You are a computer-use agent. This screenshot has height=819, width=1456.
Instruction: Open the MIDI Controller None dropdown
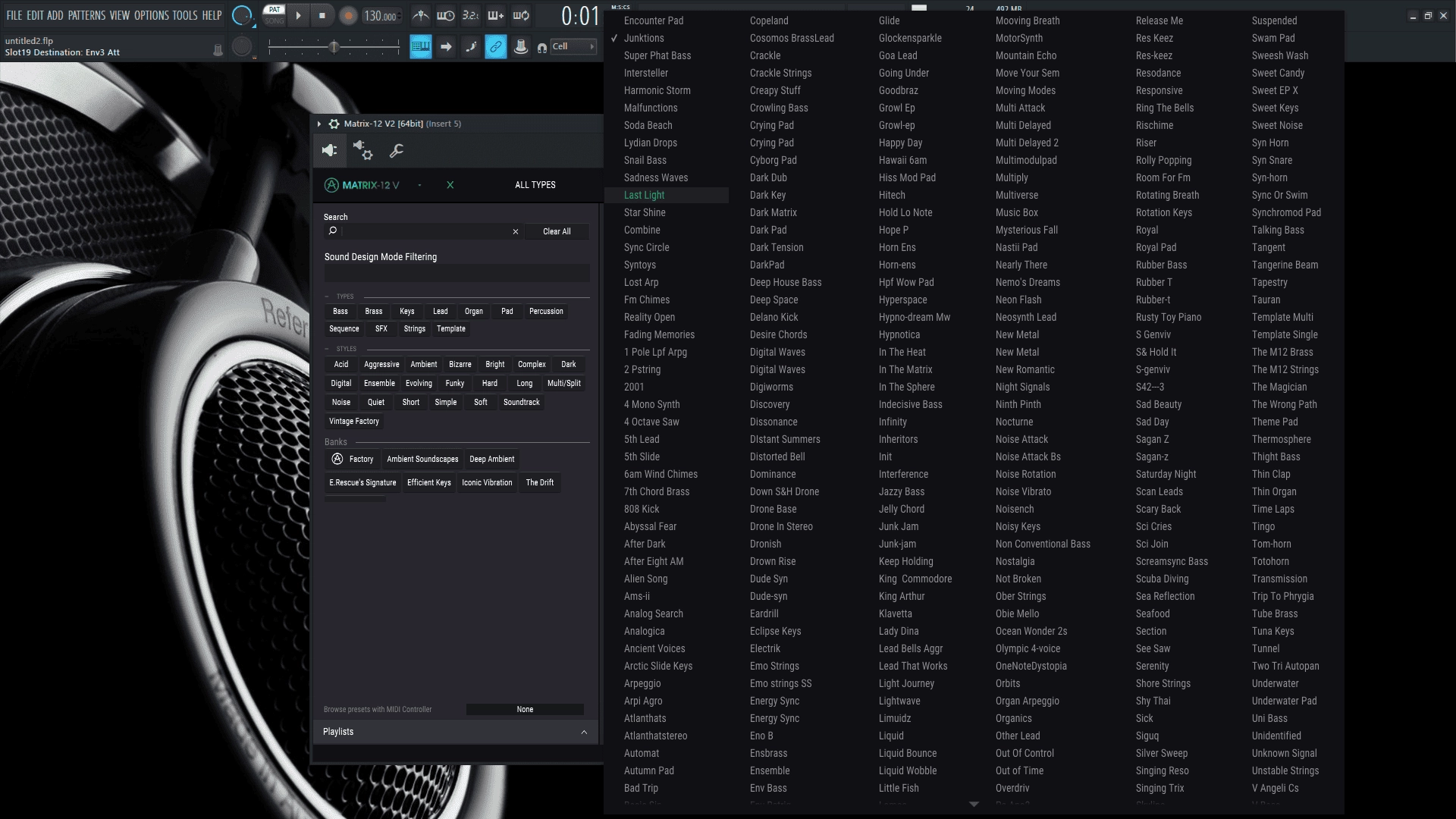coord(525,709)
